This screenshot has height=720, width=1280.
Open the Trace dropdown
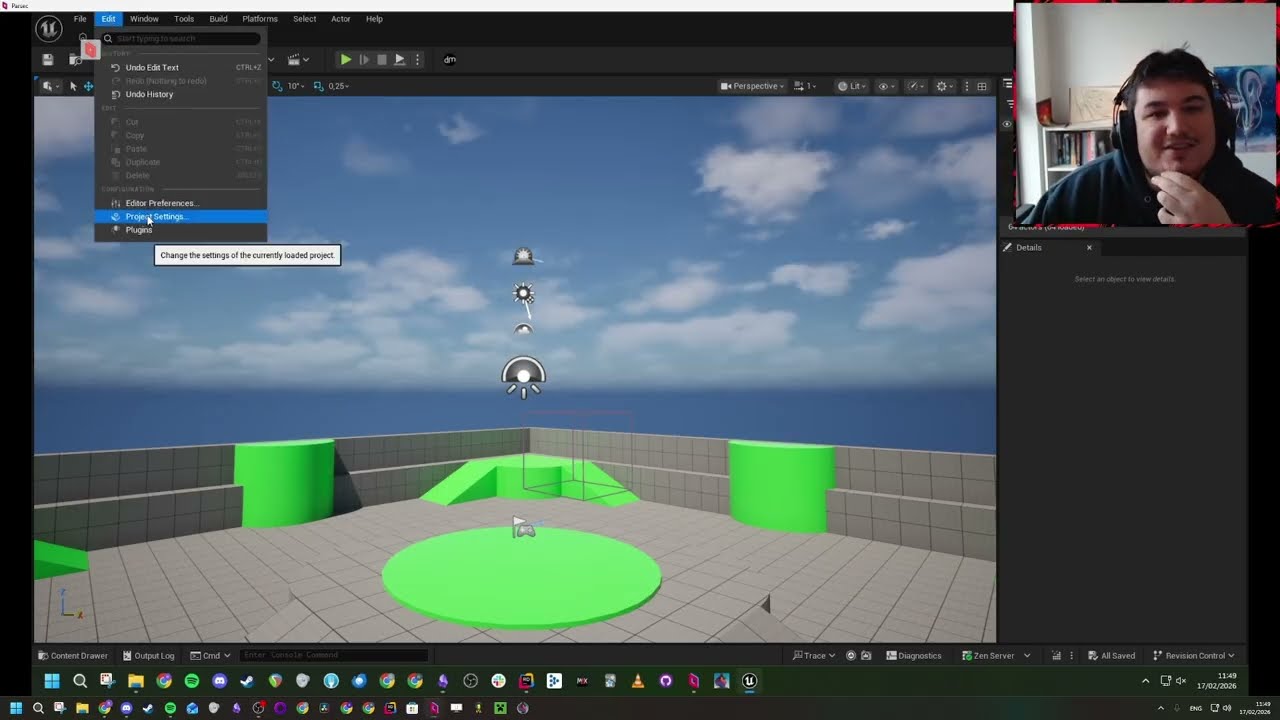pos(814,656)
